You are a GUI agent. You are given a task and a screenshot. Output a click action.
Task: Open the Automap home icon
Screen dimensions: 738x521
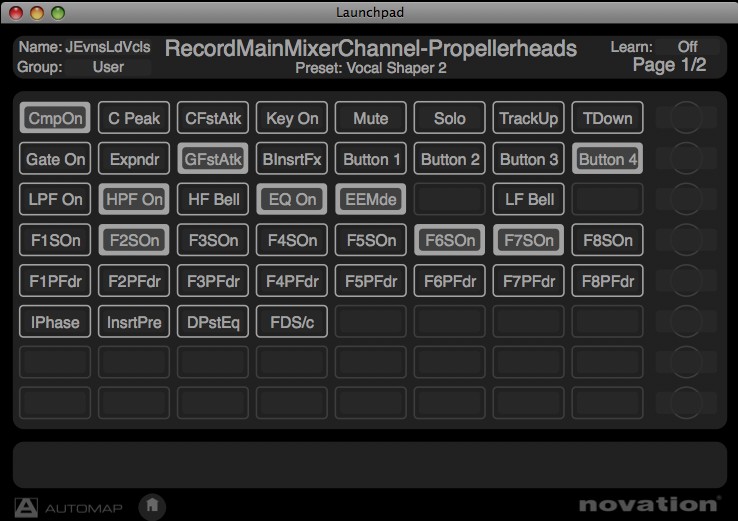(x=152, y=506)
